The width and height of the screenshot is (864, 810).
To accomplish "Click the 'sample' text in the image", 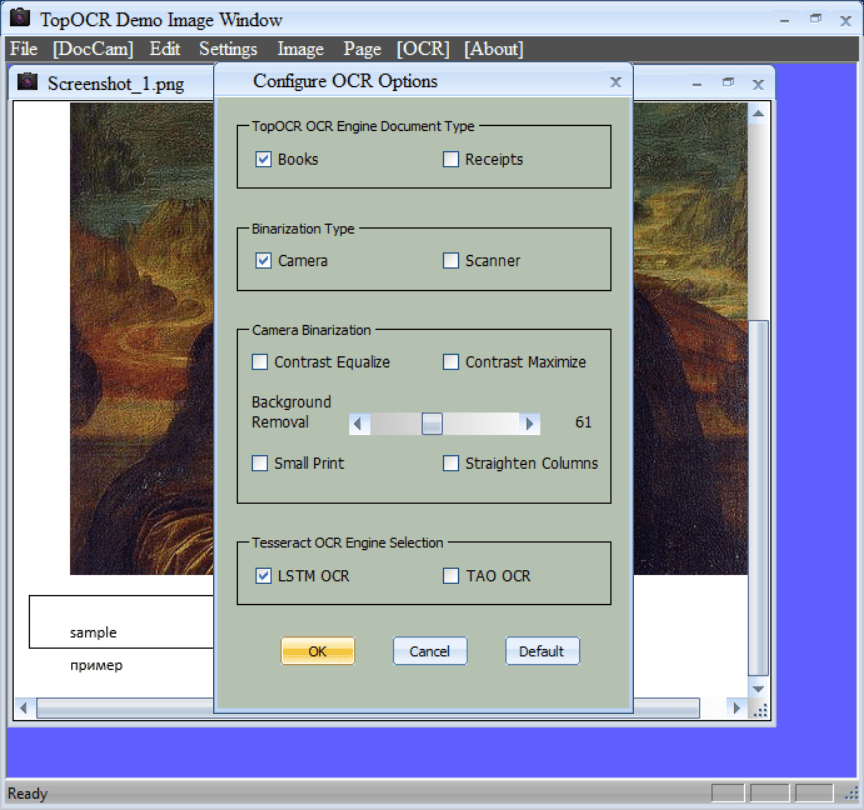I will 93,633.
